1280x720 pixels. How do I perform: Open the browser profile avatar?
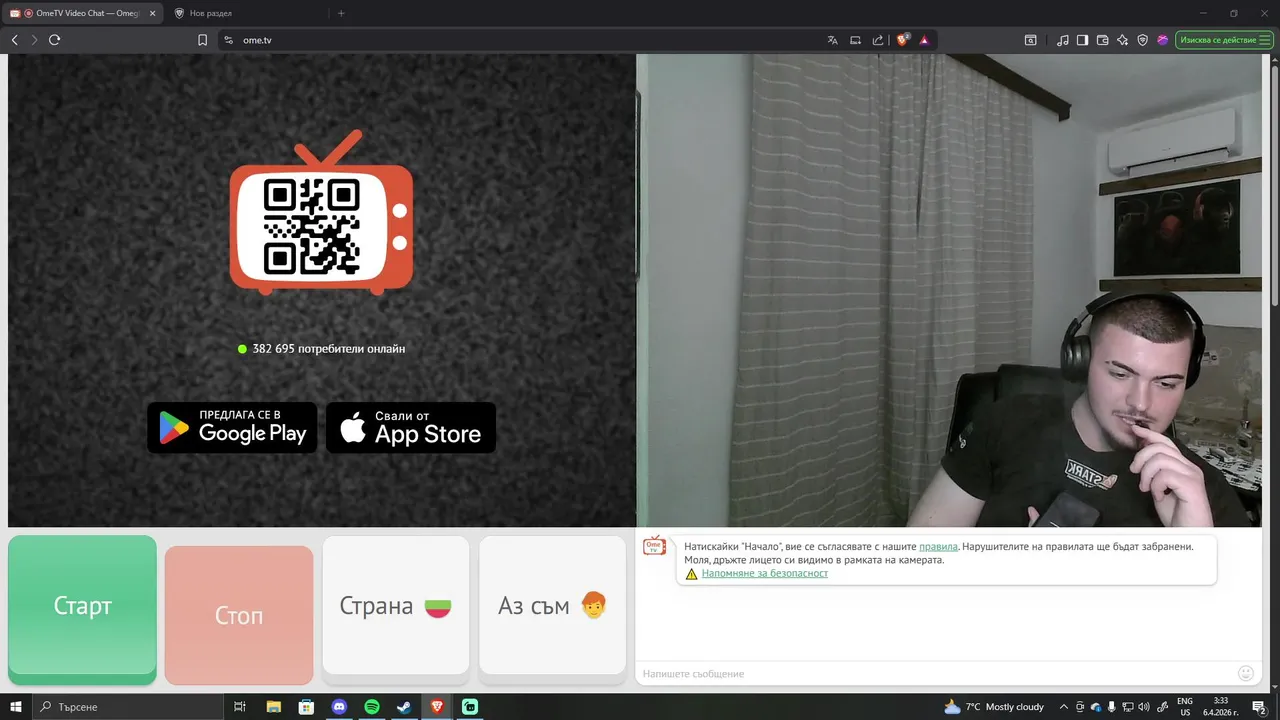pos(1162,40)
